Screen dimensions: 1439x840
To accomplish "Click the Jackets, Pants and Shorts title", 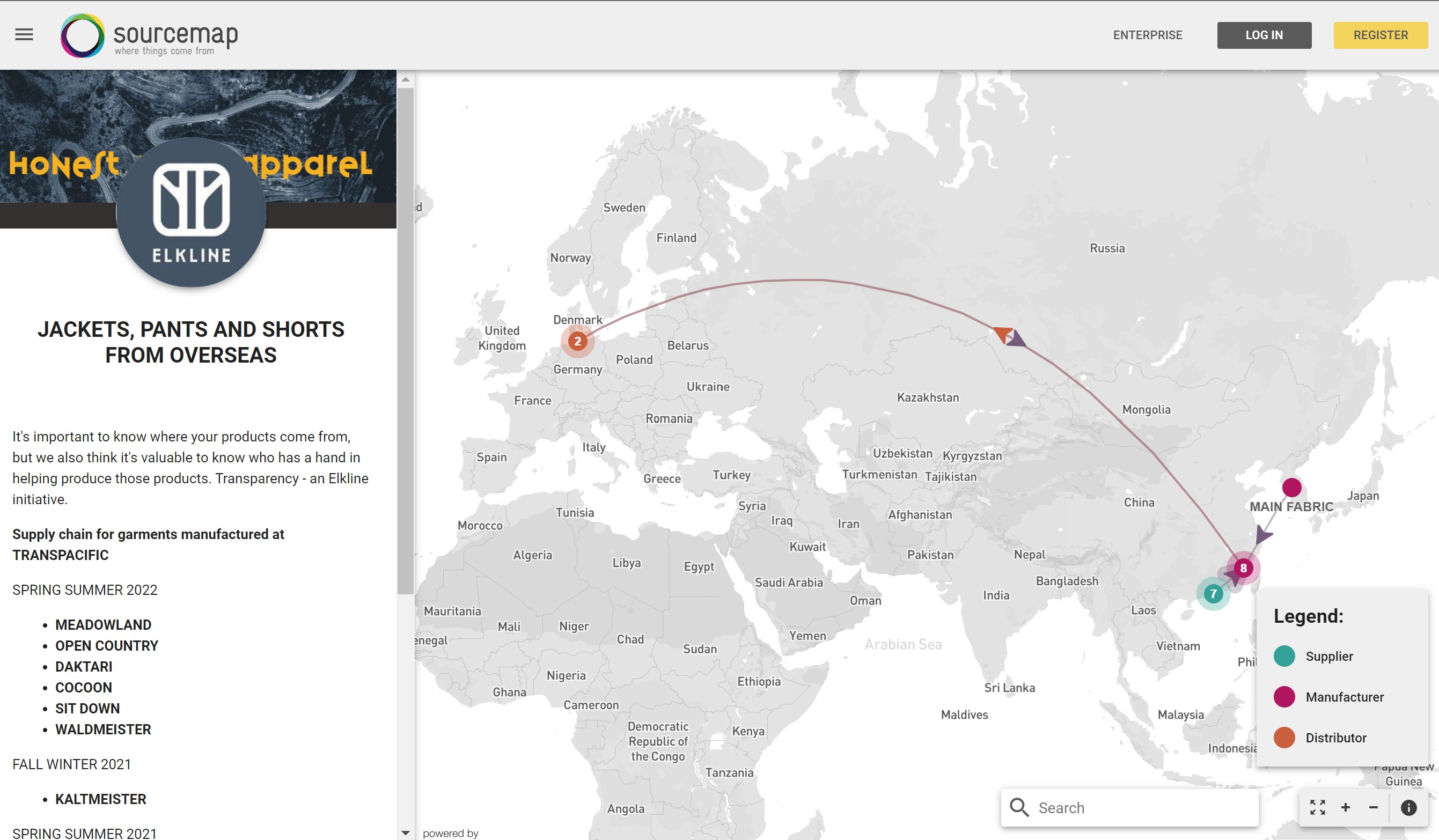I will tap(192, 342).
